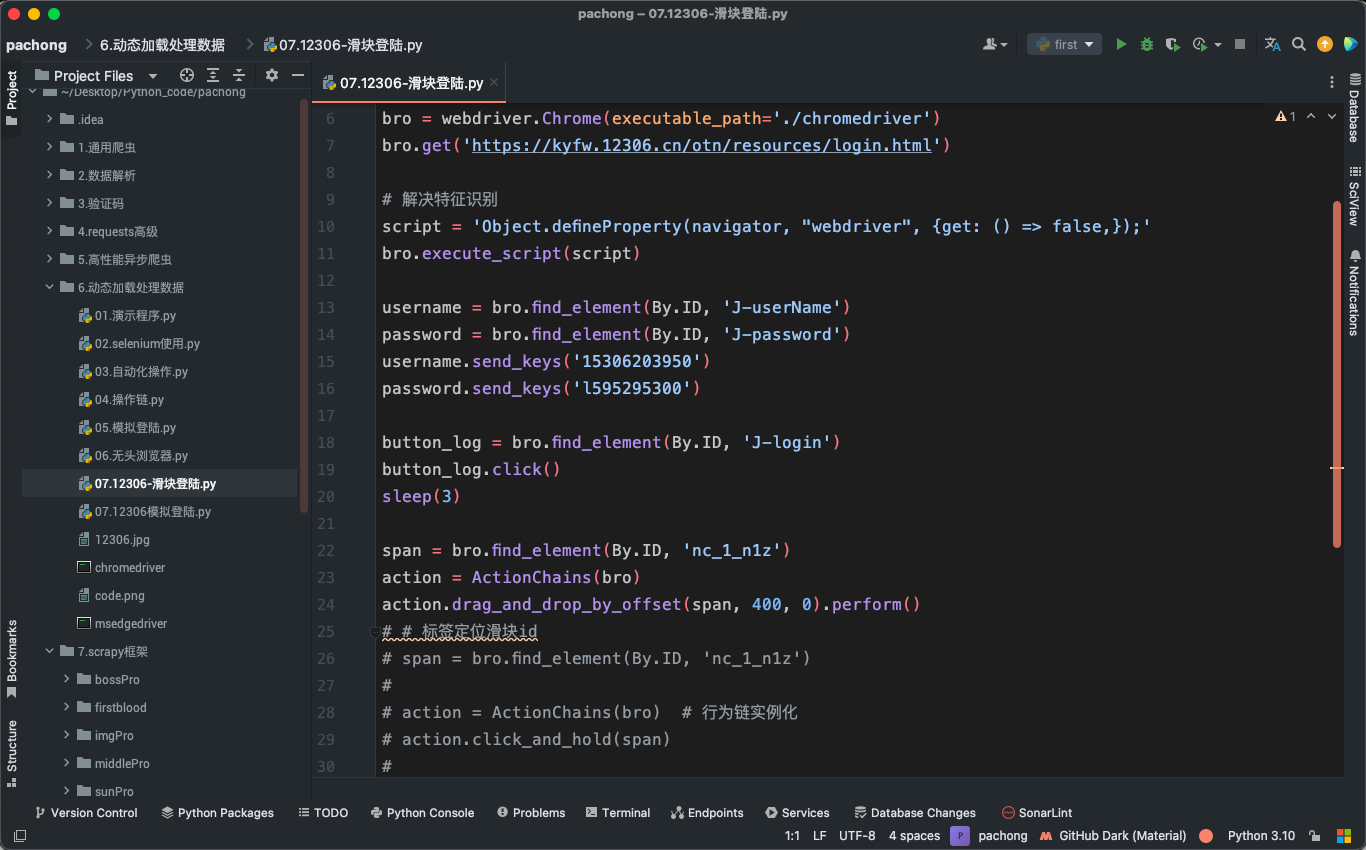Open the Python Packages tool tab

click(218, 813)
